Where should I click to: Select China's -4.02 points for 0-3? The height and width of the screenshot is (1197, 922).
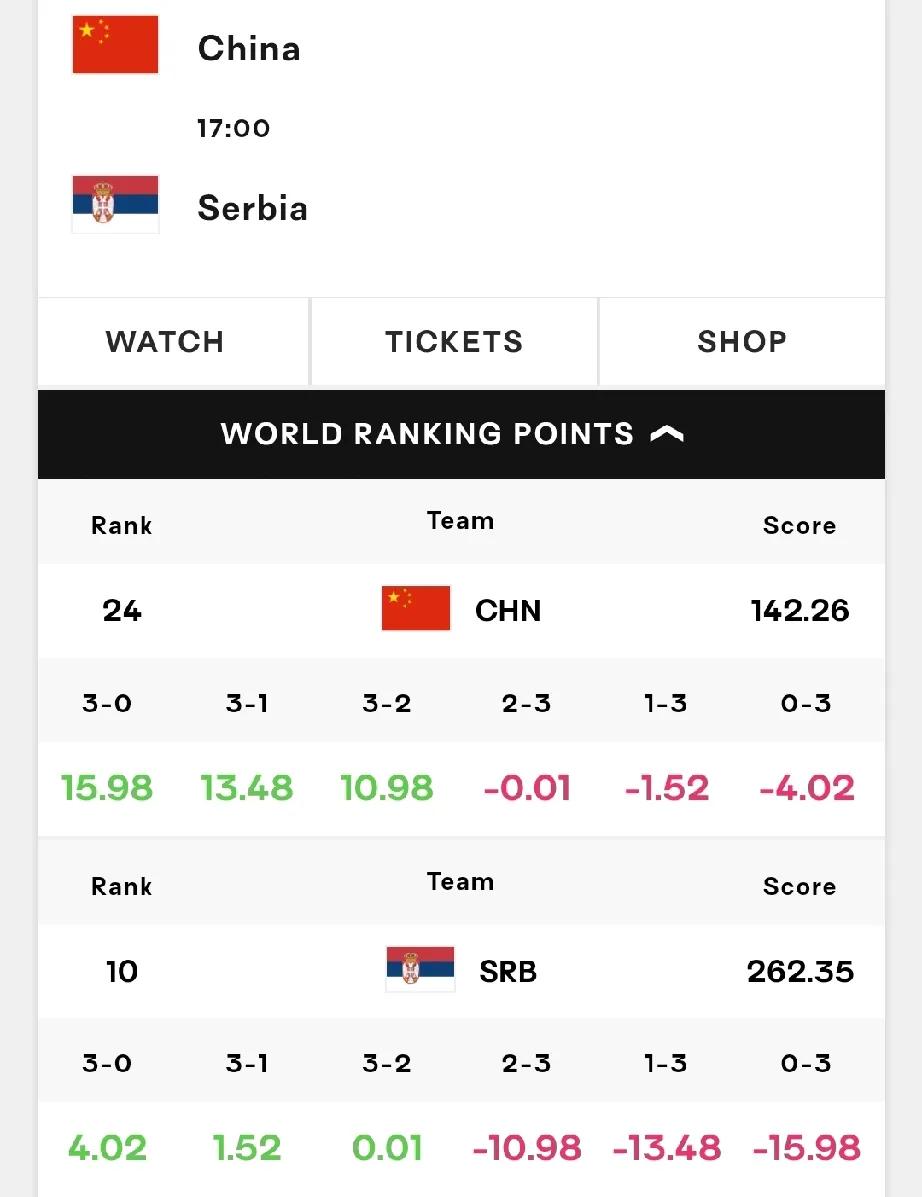pyautogui.click(x=807, y=788)
